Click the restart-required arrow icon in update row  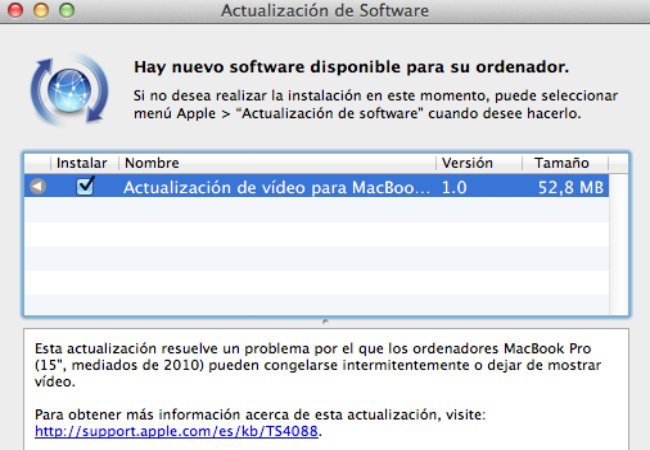coord(38,187)
